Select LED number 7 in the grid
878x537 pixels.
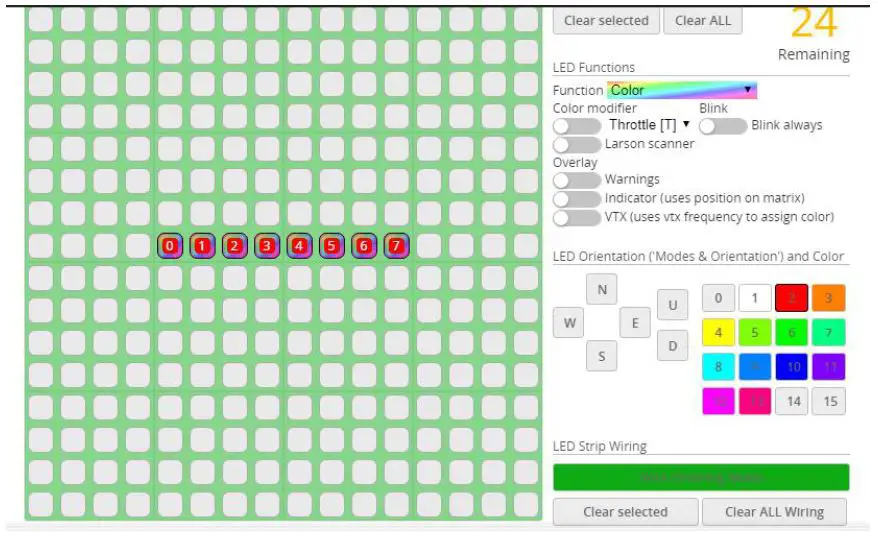click(396, 246)
